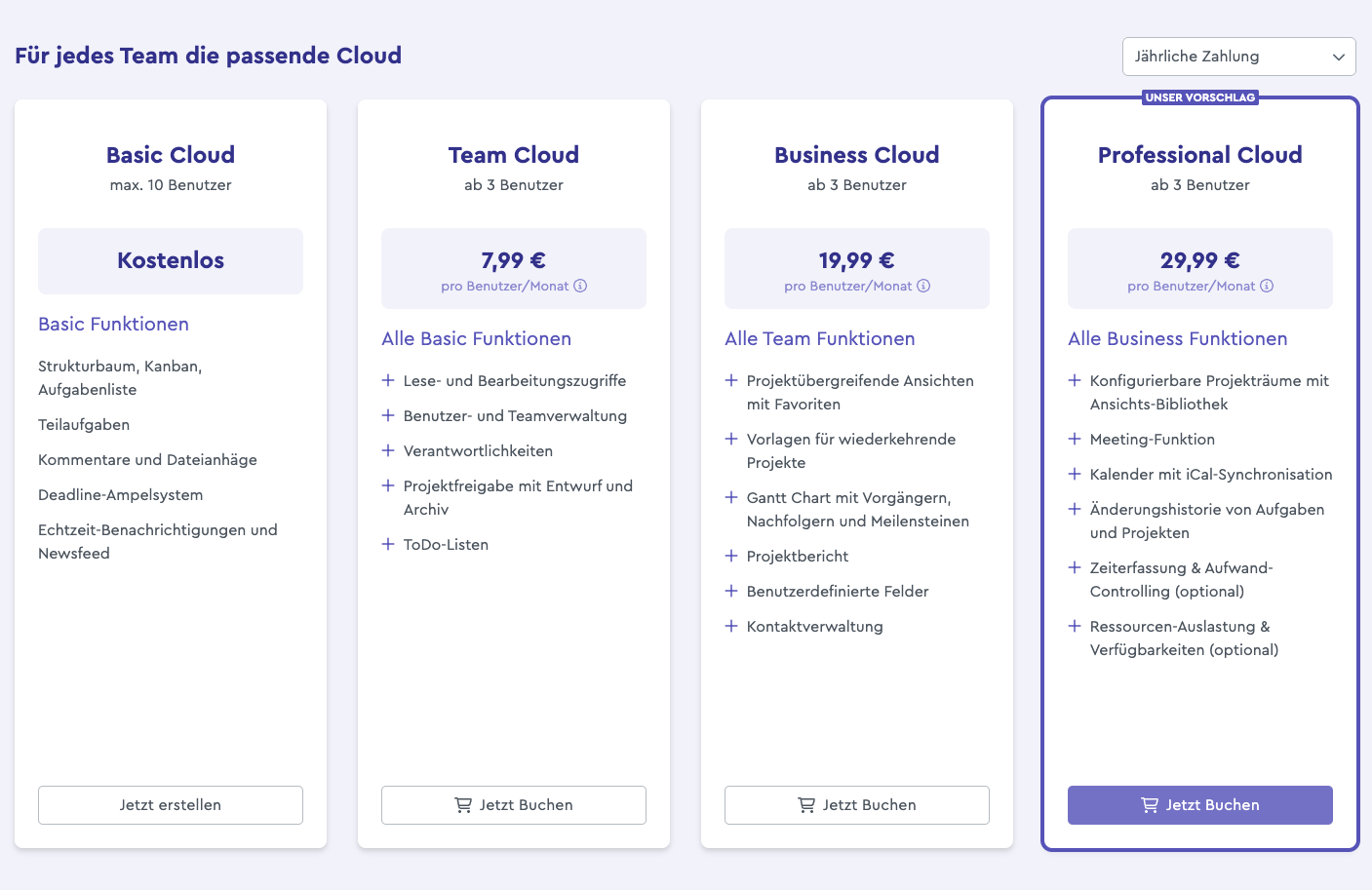Click the ToDo-Listen feature text
This screenshot has height=890, width=1372.
click(x=446, y=545)
